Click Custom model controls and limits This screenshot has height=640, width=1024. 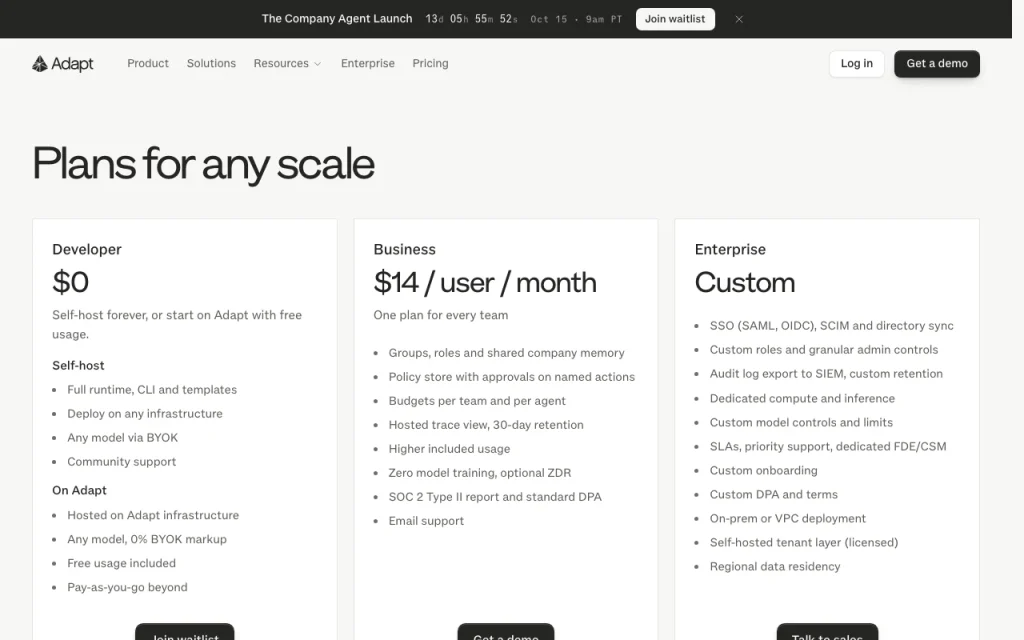click(x=801, y=423)
